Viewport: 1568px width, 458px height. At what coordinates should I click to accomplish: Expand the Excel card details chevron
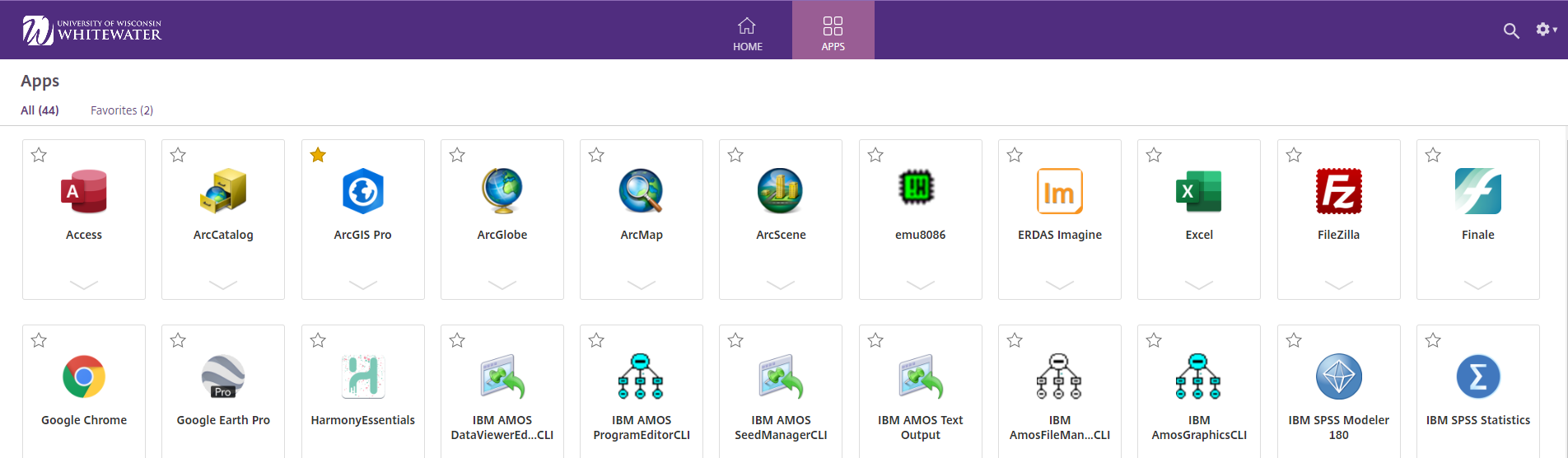click(1199, 285)
